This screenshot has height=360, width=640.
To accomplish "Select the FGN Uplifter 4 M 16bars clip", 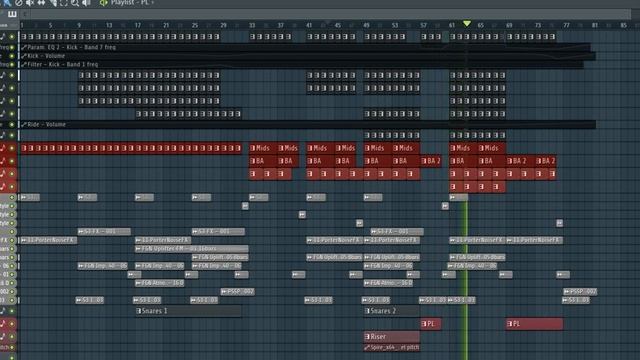I will coord(191,249).
